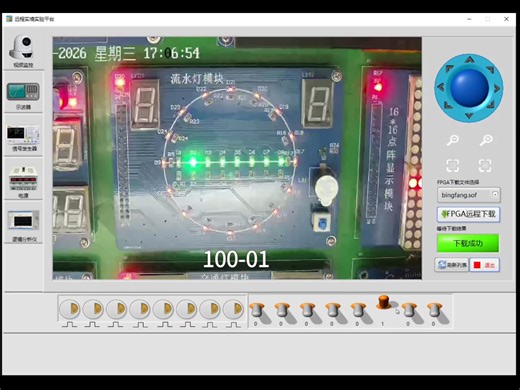Flip the eighth toggle switch on
Screen dimensions: 520x390
coord(434,310)
